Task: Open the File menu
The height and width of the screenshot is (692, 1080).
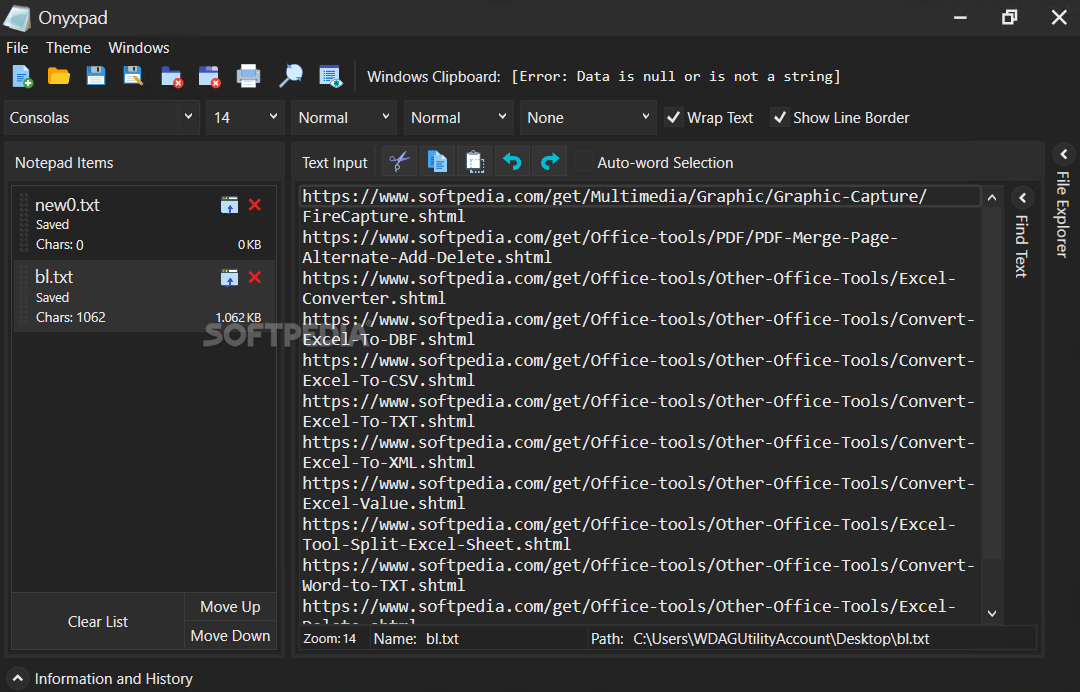Action: [17, 48]
